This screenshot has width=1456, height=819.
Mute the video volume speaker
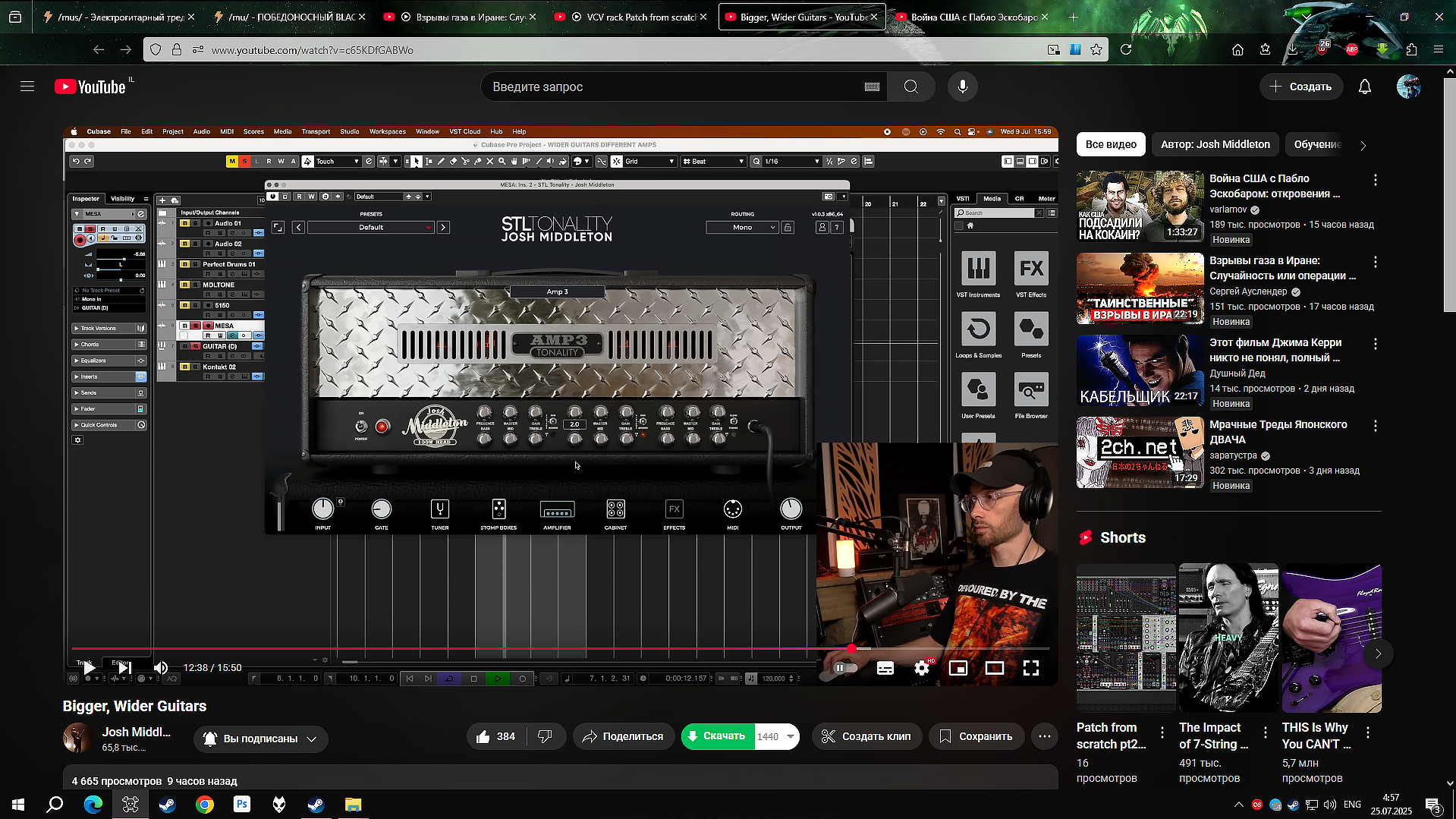pos(161,668)
